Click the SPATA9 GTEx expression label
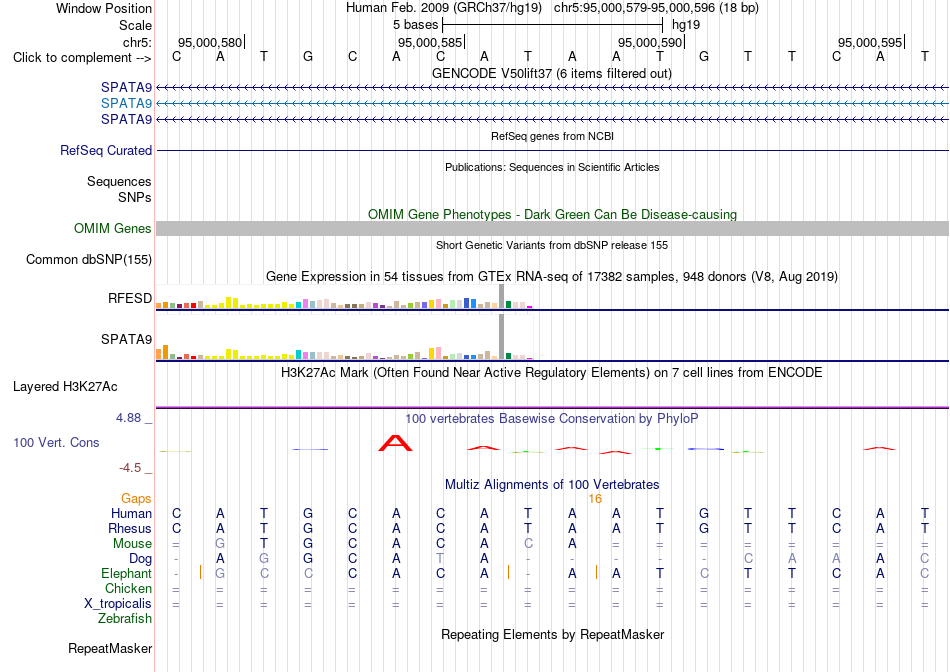The width and height of the screenshot is (950, 672). tap(126, 339)
